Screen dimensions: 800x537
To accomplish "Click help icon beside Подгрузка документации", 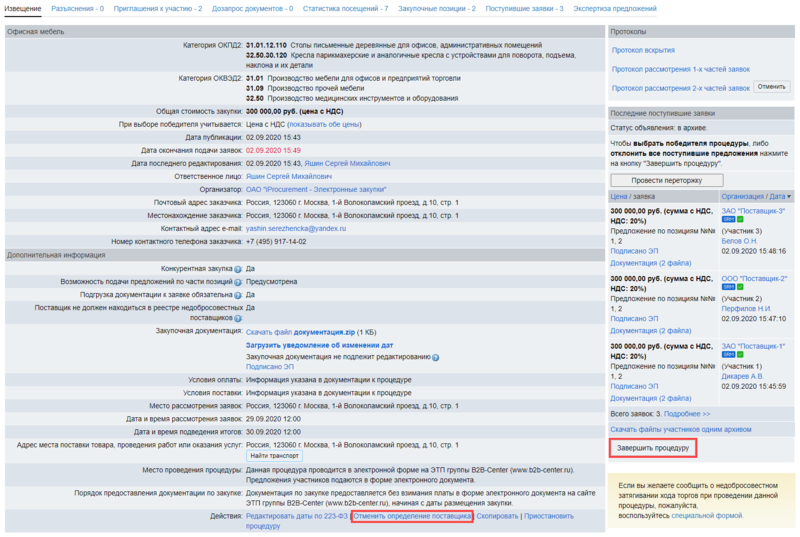I will 238,295.
